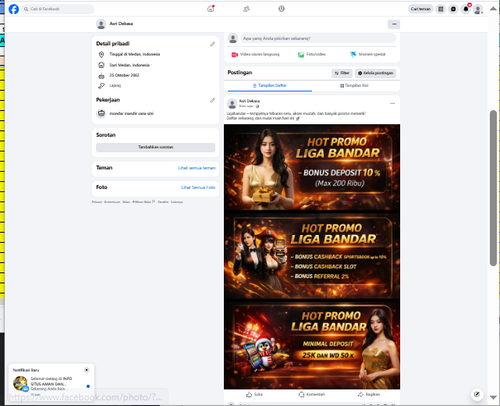Click the 'Tinggal di Medan, Indonesia' row
Screen dimensions: 500x406
(x=135, y=54)
